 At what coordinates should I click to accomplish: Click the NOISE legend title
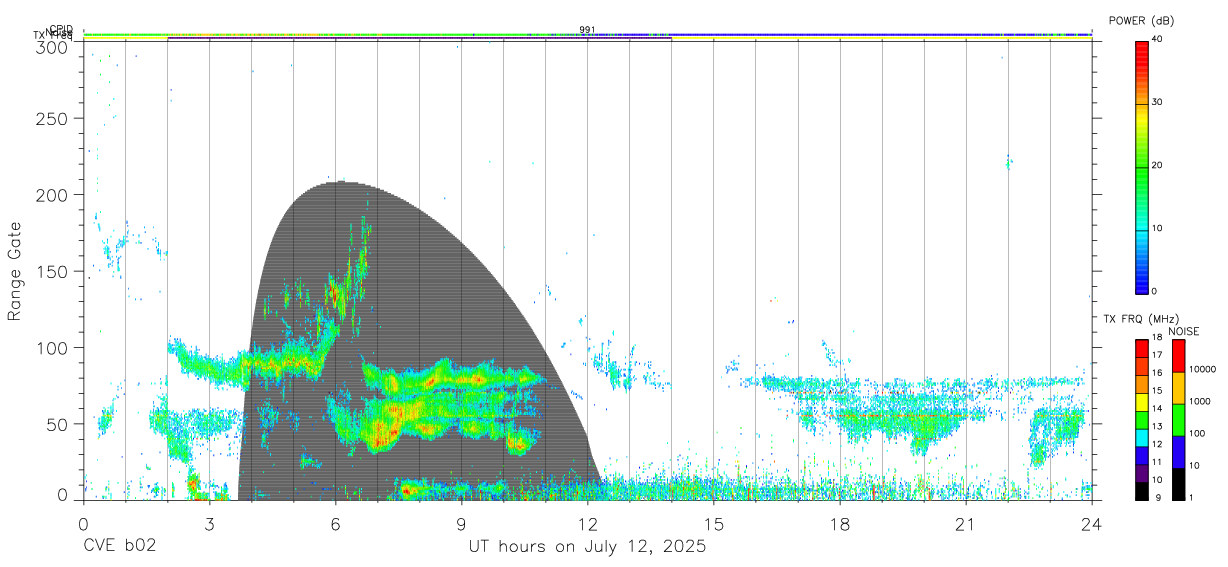point(1184,331)
